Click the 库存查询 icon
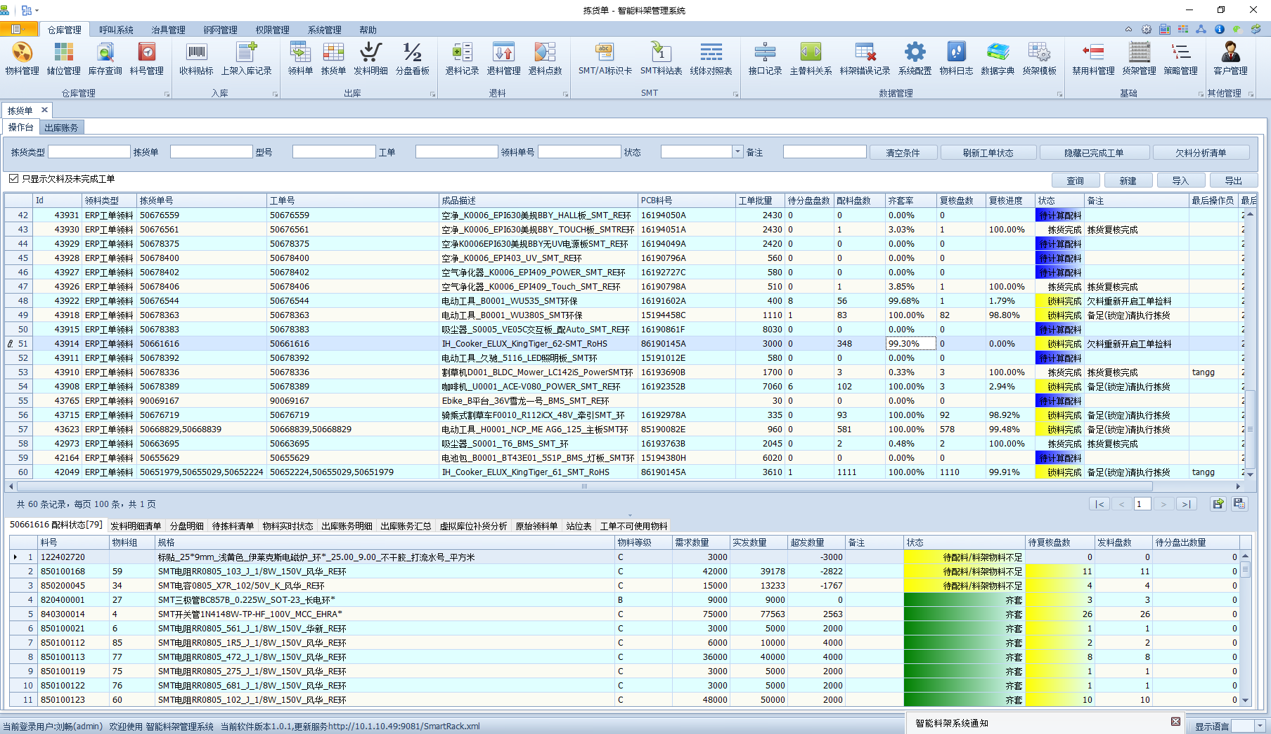 (x=105, y=58)
